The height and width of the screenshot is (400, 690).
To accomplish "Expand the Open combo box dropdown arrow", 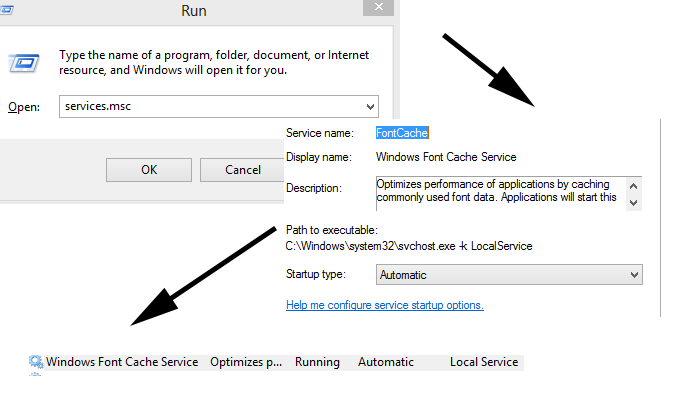I will click(x=370, y=106).
